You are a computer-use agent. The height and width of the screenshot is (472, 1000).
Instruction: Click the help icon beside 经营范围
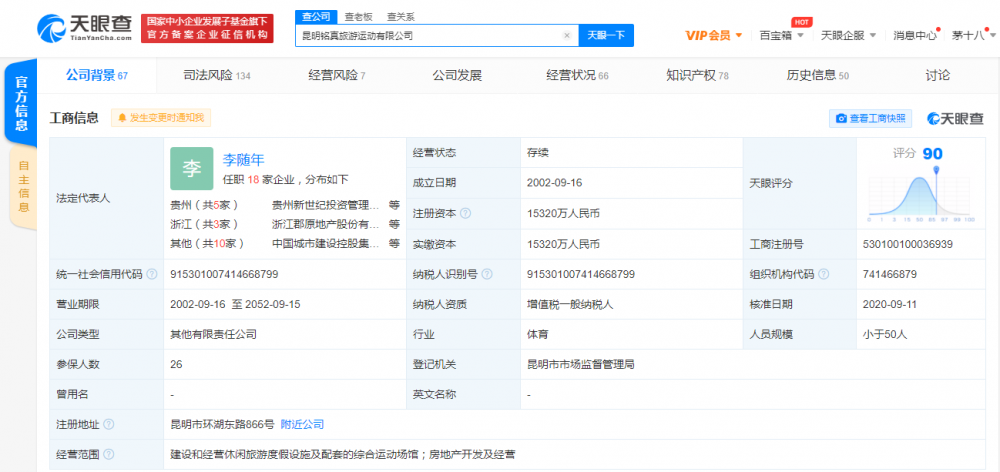tap(109, 454)
